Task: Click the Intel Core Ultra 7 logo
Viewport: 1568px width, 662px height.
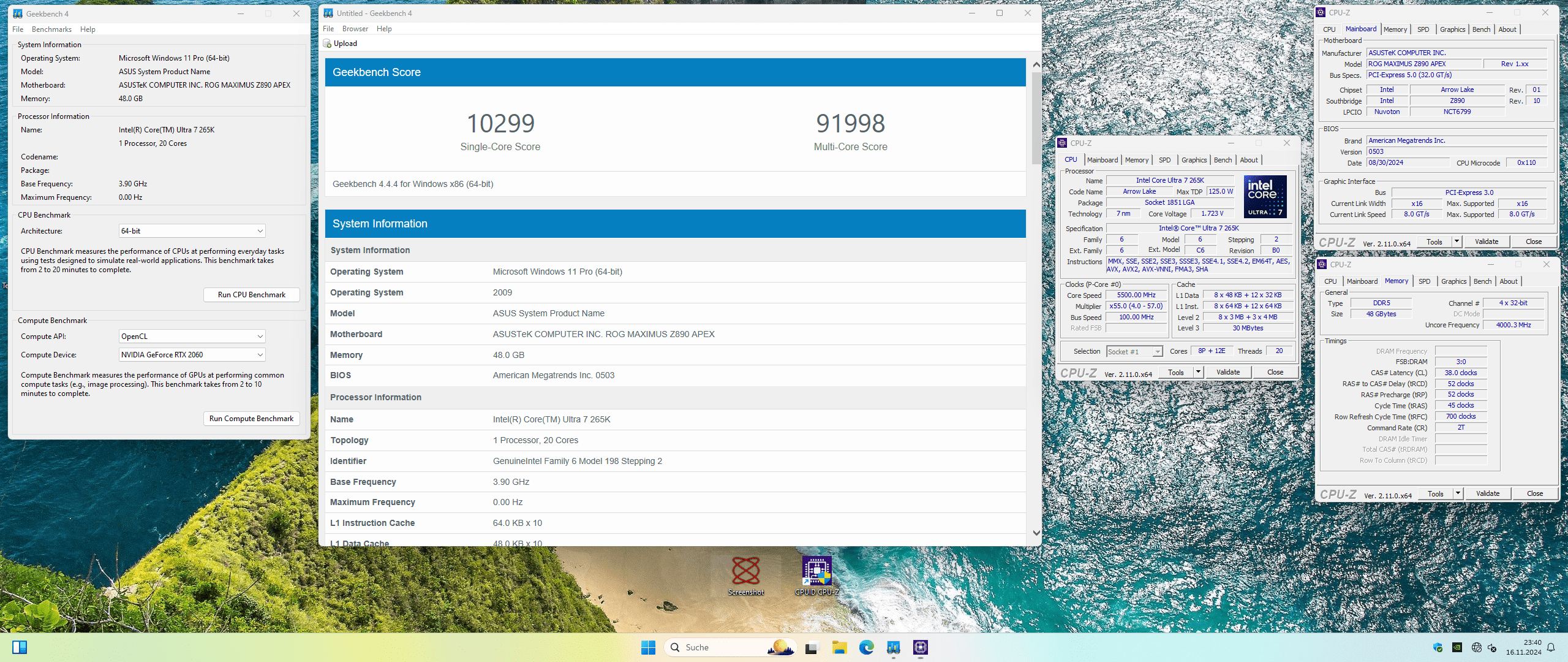Action: coord(1265,197)
